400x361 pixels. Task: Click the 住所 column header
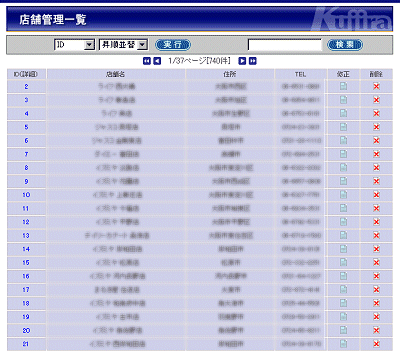pos(230,74)
